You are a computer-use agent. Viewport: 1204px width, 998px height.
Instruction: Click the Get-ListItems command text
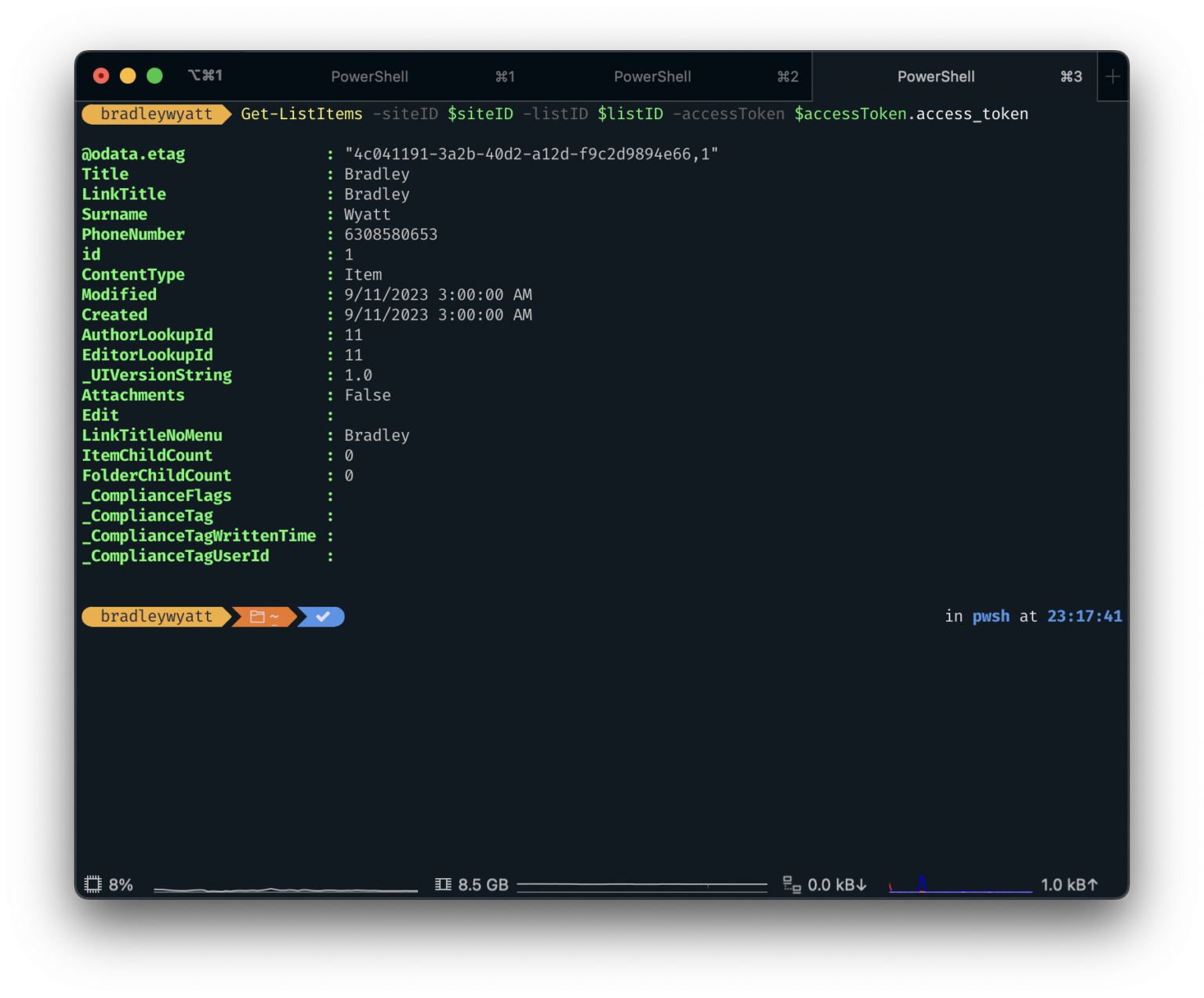click(302, 114)
